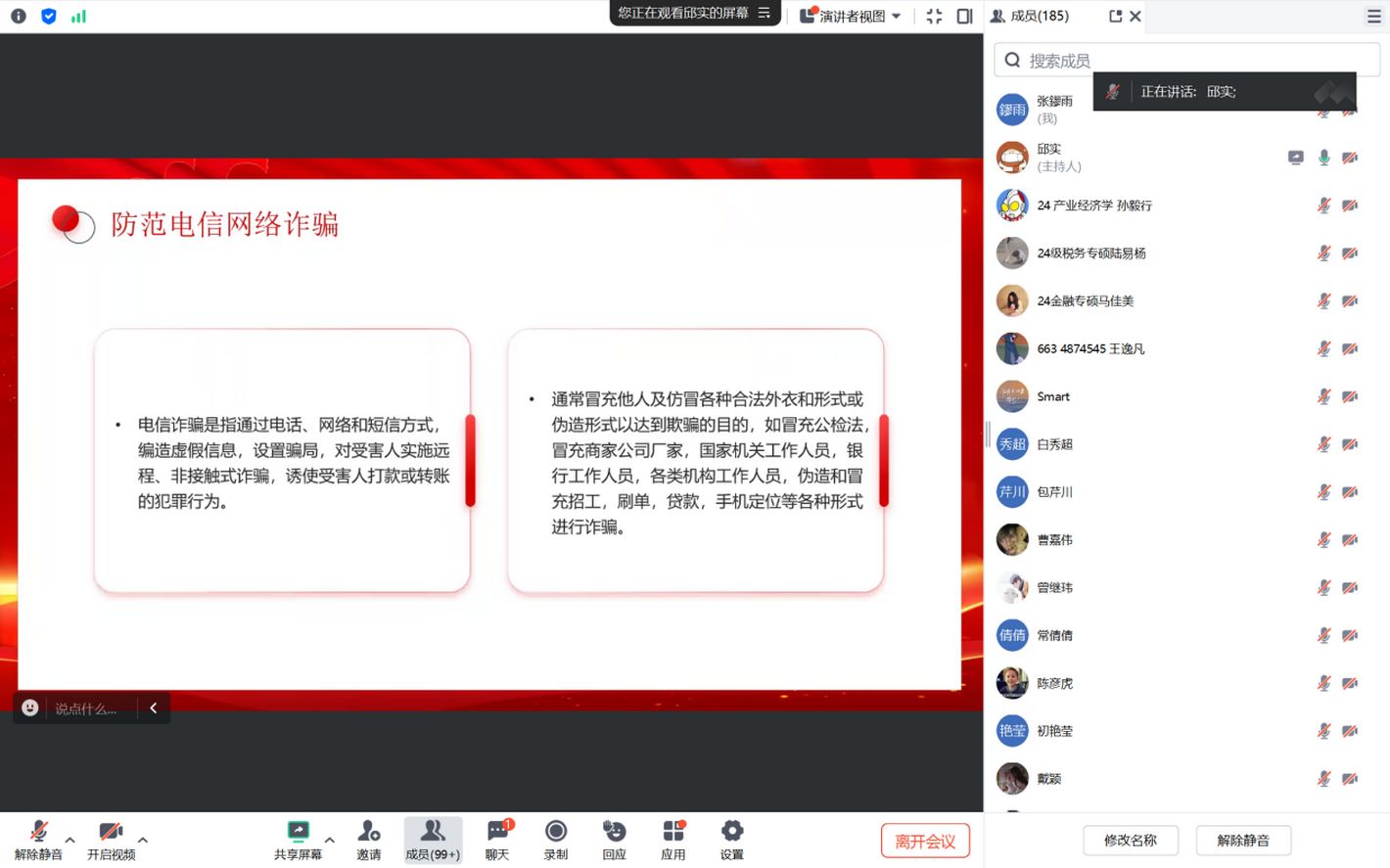Open meeting 设置 settings
1390x868 pixels.
tap(732, 840)
